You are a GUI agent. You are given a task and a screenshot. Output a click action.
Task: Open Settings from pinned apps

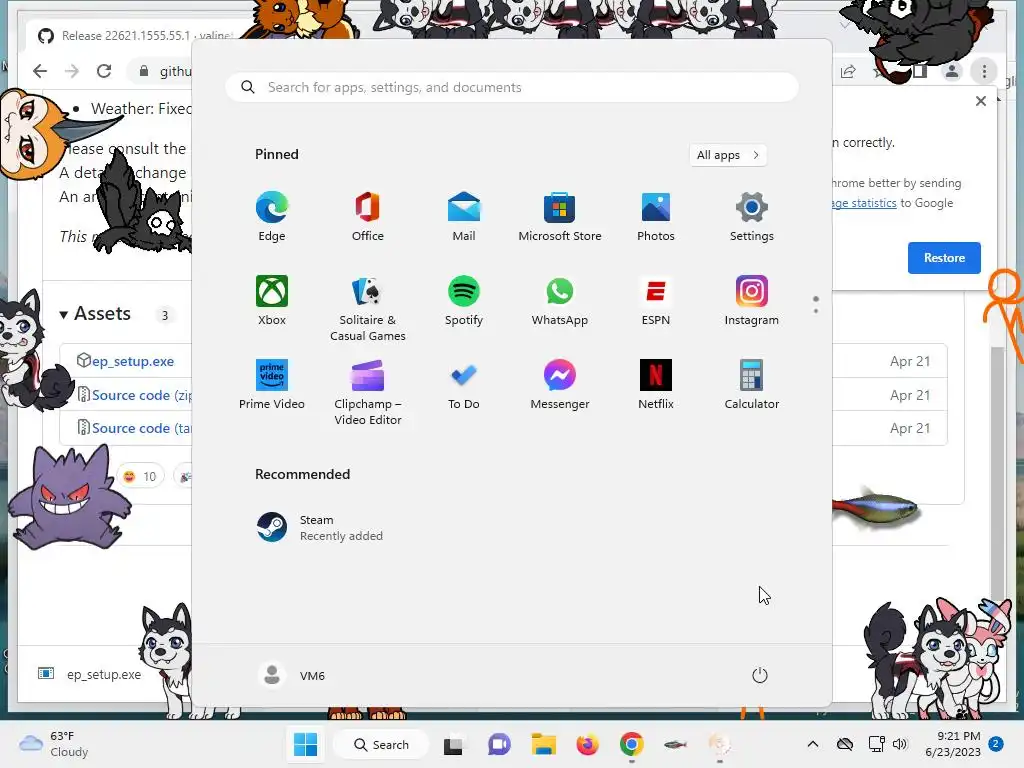coord(752,217)
